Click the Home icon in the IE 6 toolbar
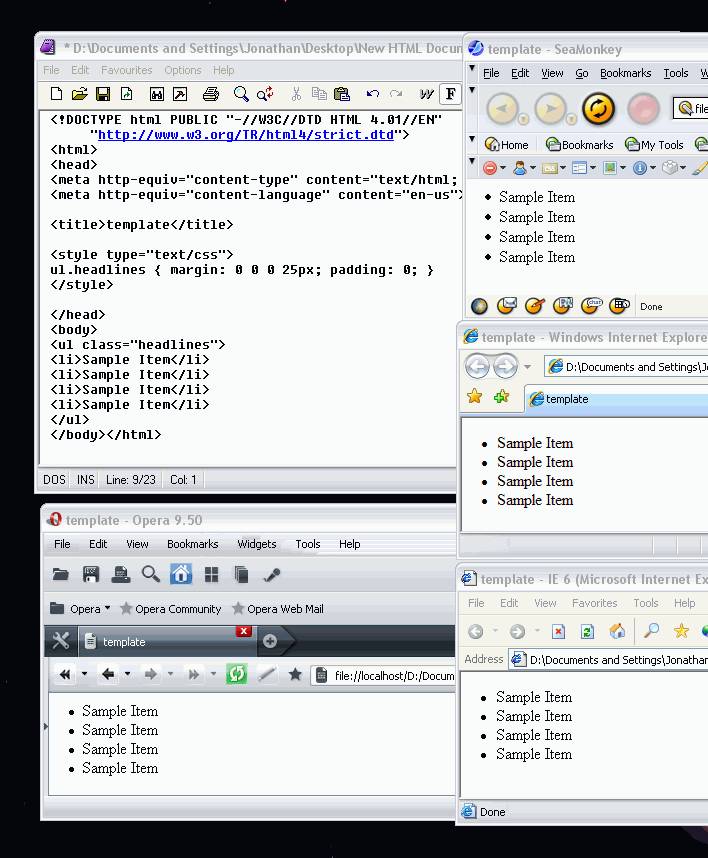The height and width of the screenshot is (858, 708). pyautogui.click(x=617, y=631)
